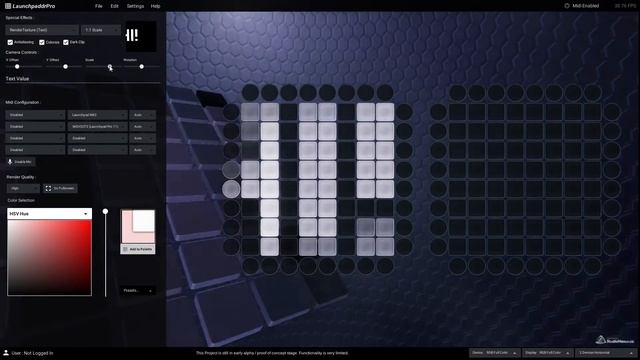Click the MIDI Configuration section label
This screenshot has height=360, width=640.
[x=23, y=102]
